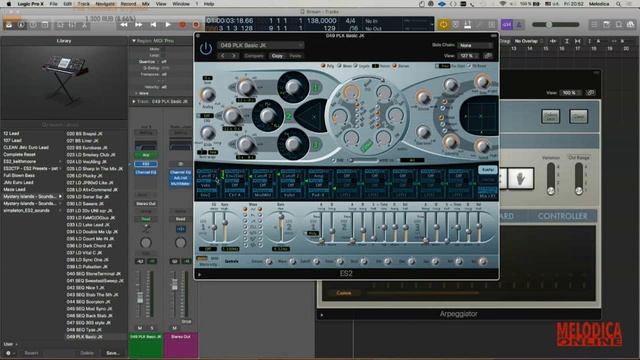Toggle the yellow Cycle mode button
The height and width of the screenshot is (360, 640).
coord(443,25)
